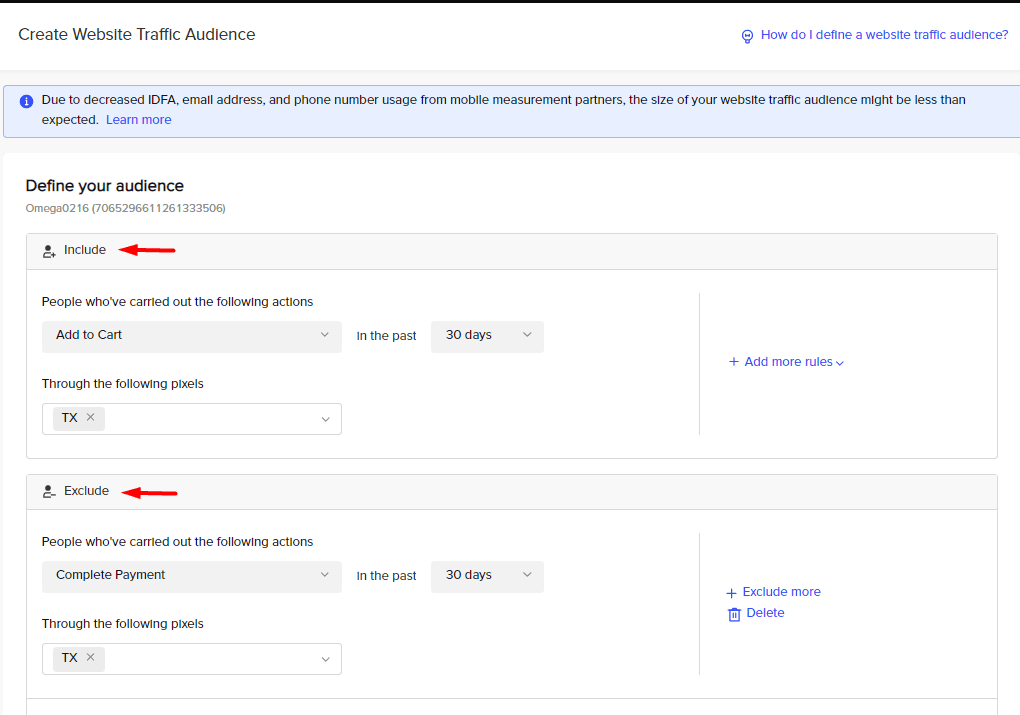Click the Include person-plus icon
Screen dimensions: 1020x715
coord(49,251)
